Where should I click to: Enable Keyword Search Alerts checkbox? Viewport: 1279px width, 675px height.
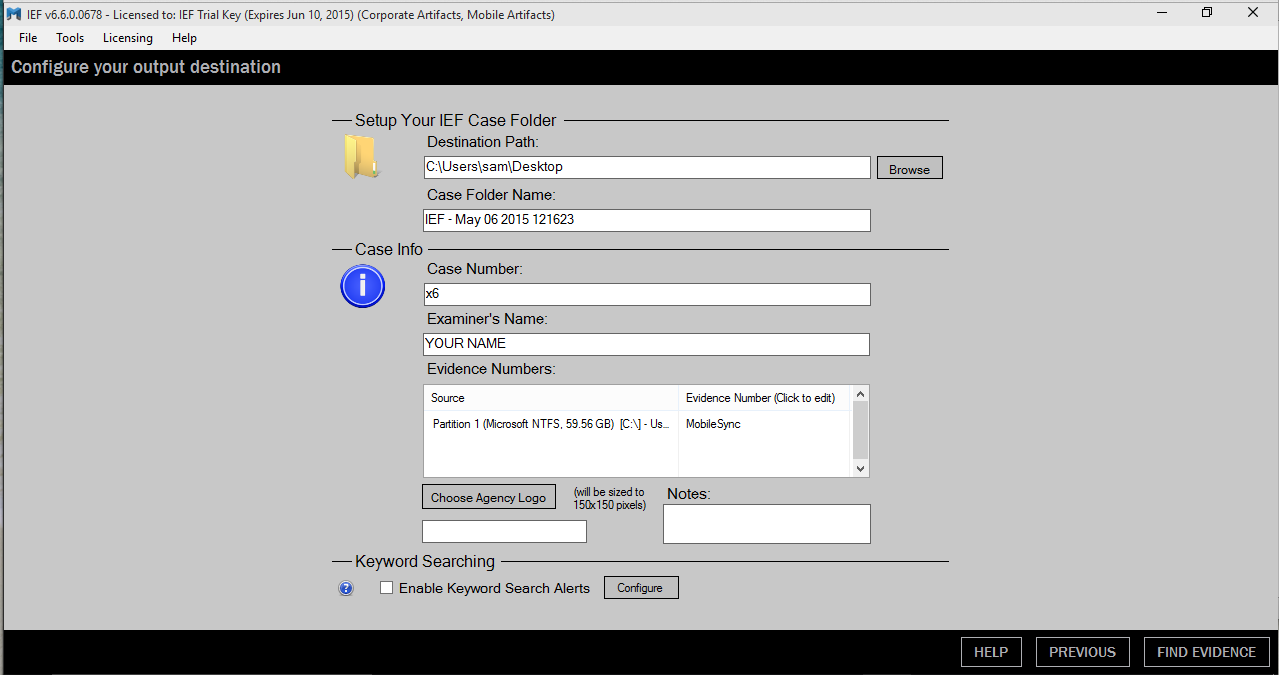386,588
